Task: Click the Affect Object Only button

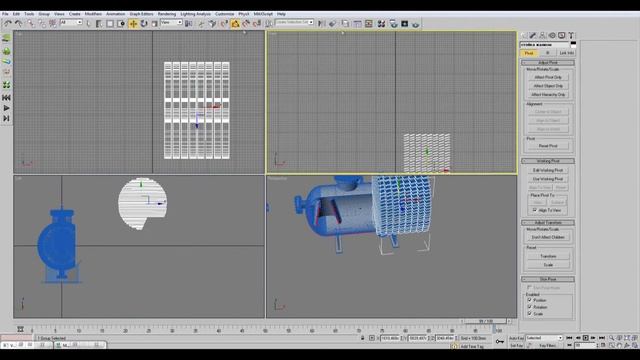Action: (548, 86)
